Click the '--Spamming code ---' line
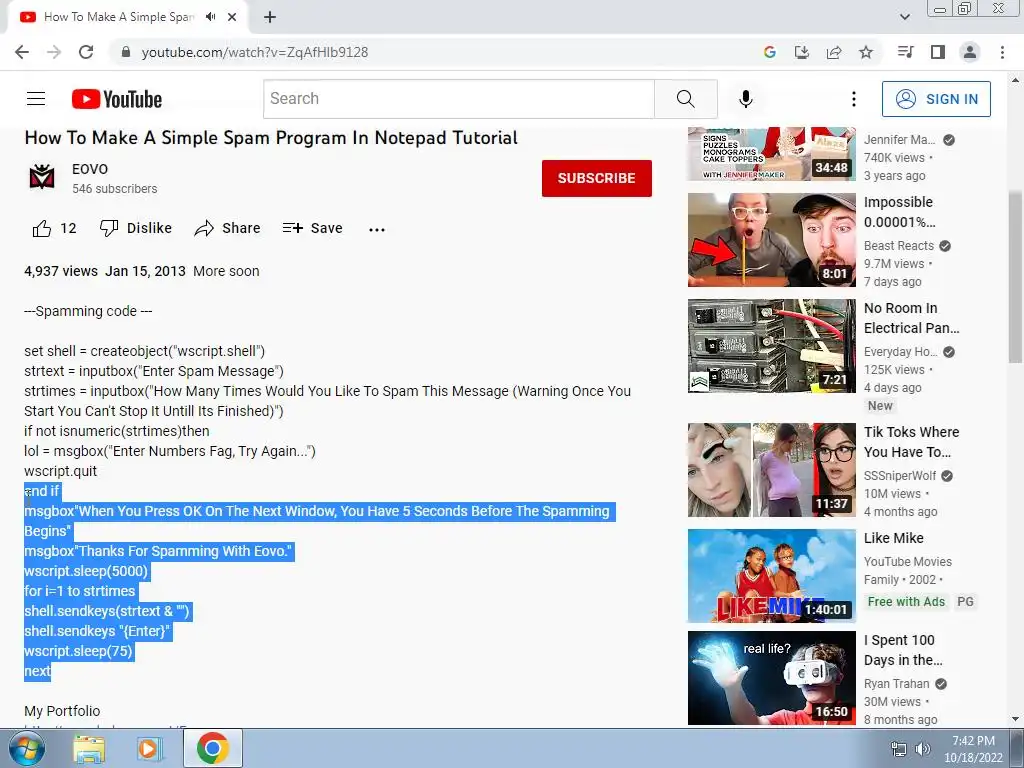This screenshot has width=1024, height=768. [x=88, y=312]
